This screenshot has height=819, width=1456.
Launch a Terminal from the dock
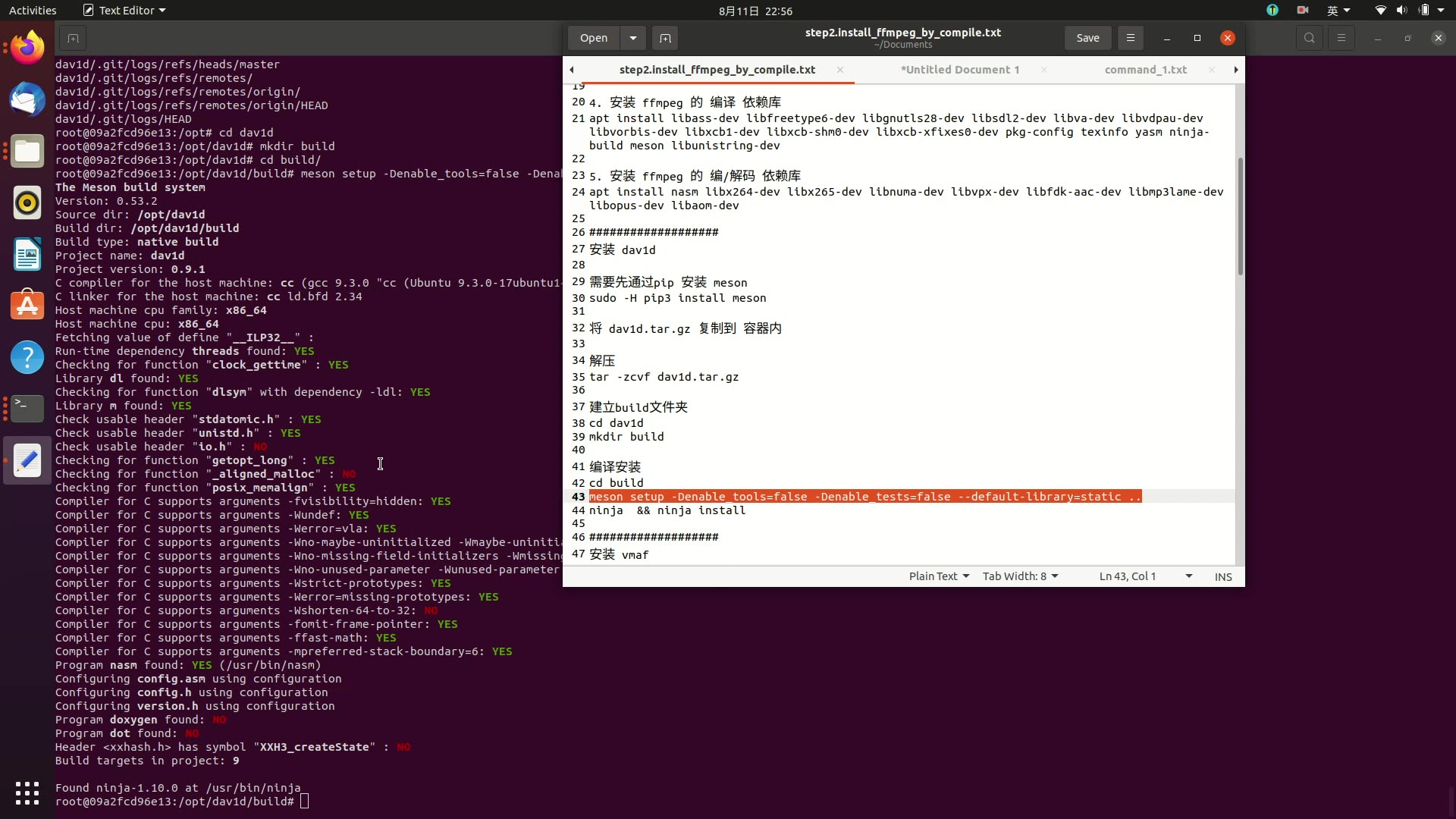(x=27, y=409)
